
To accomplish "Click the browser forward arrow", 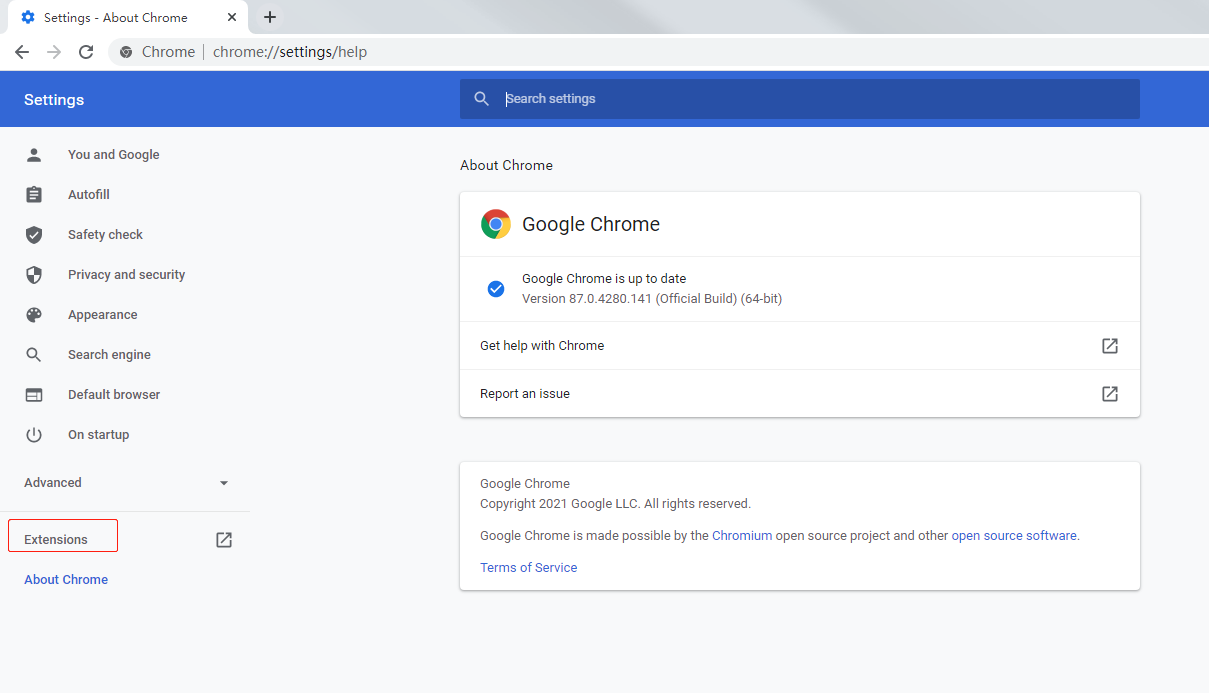I will 54,52.
